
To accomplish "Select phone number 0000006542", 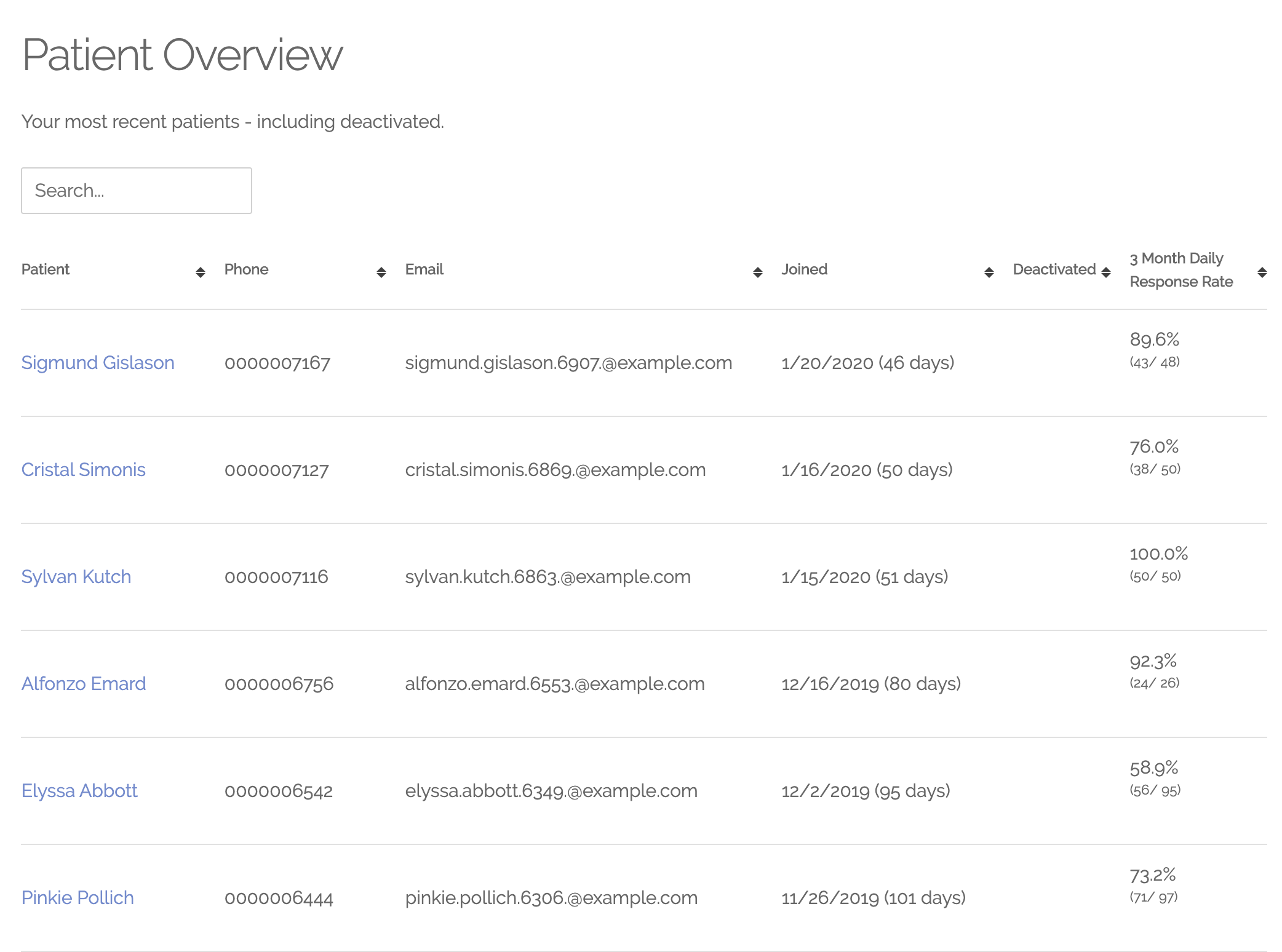I will 279,791.
